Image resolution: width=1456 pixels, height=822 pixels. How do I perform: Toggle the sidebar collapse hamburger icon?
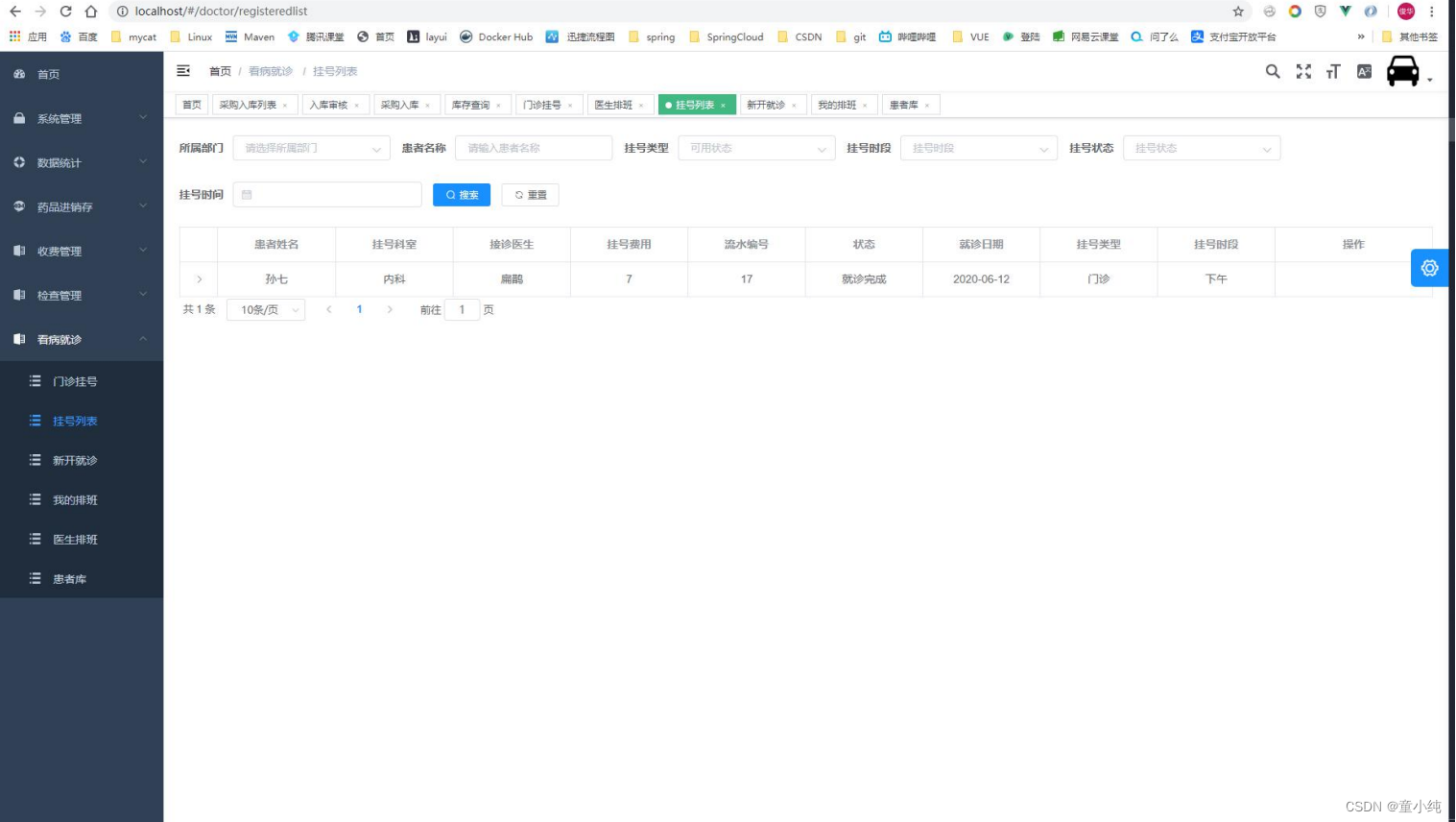click(183, 71)
